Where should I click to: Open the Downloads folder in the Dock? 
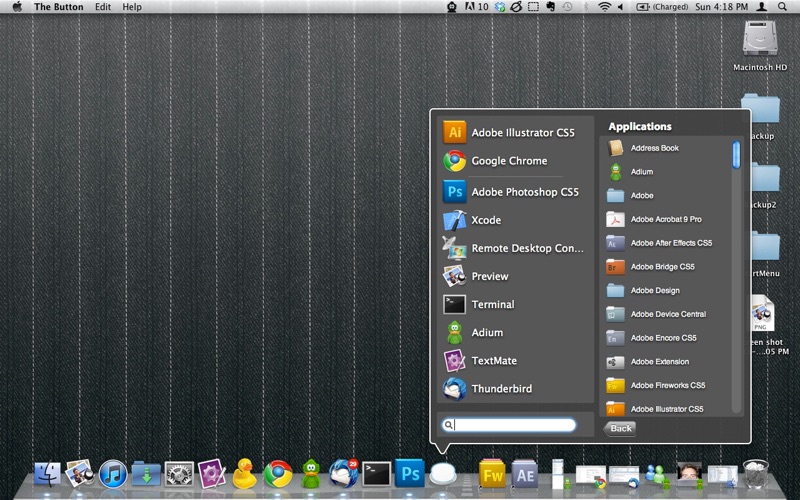coord(146,474)
